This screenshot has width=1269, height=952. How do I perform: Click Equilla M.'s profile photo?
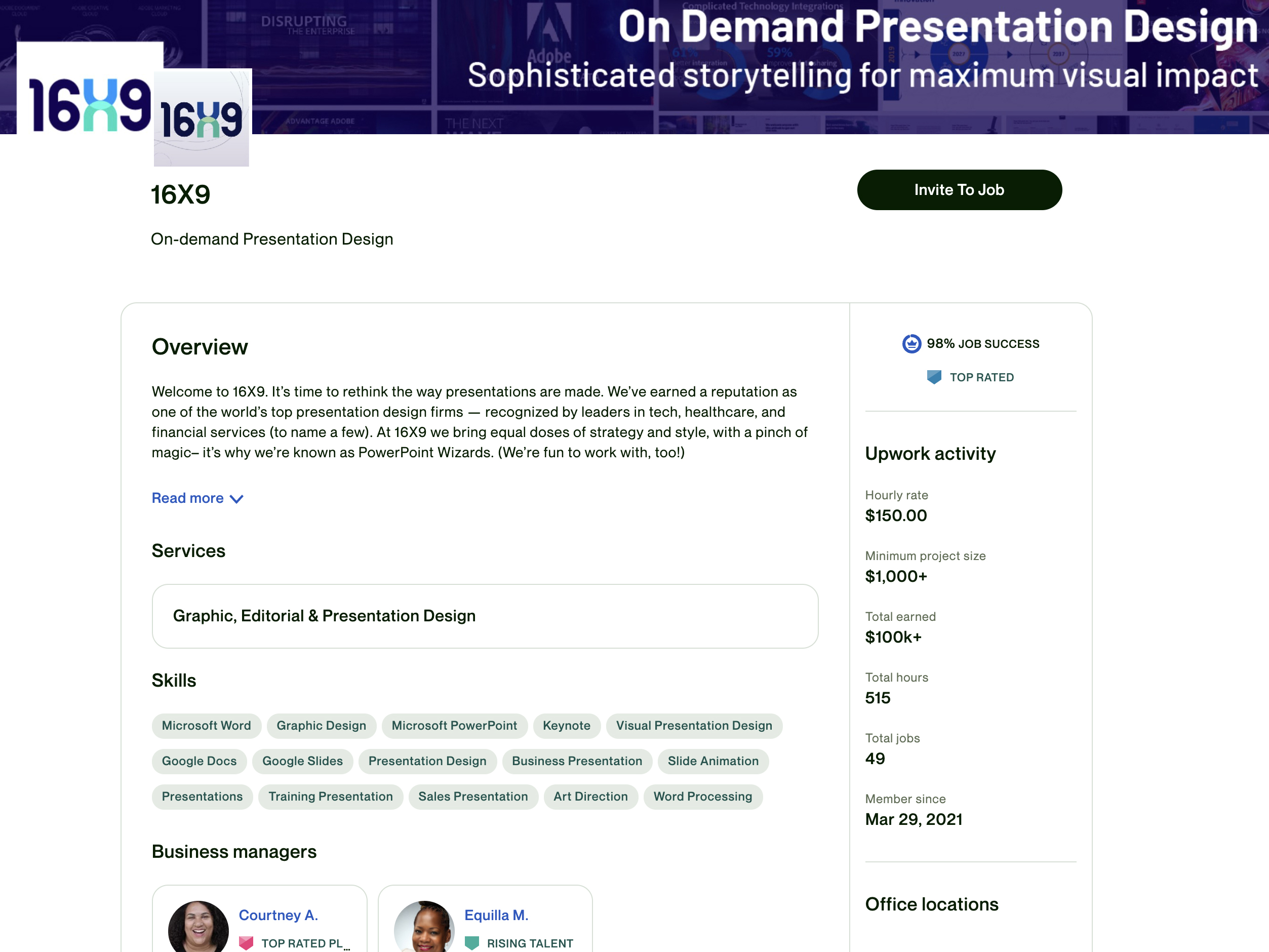pyautogui.click(x=424, y=927)
